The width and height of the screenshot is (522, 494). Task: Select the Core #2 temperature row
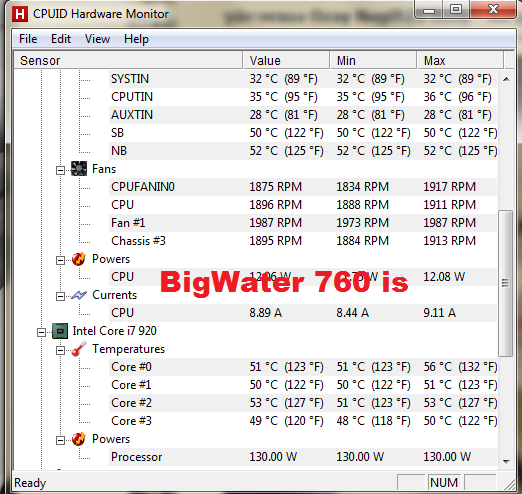[x=303, y=403]
